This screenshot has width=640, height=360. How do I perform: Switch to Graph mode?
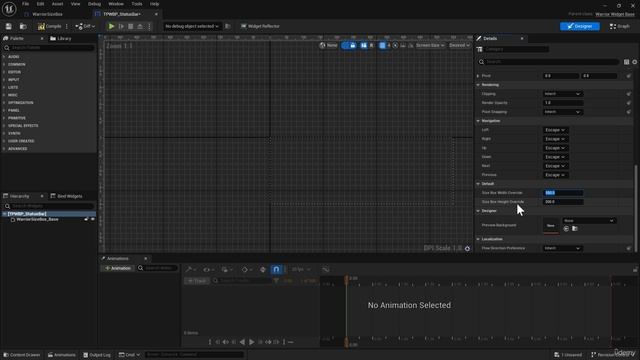click(x=620, y=26)
